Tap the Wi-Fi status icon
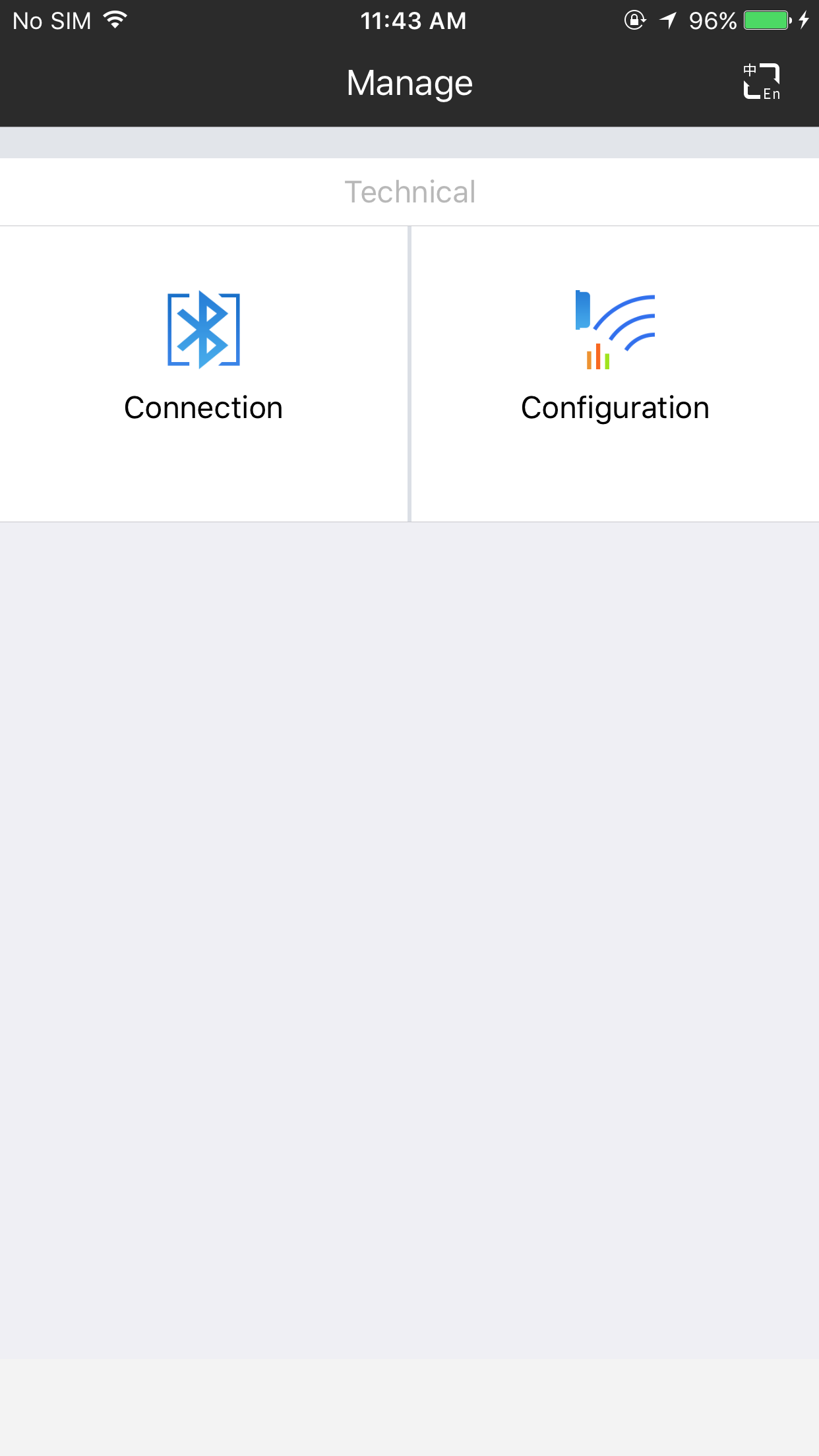 (x=115, y=20)
